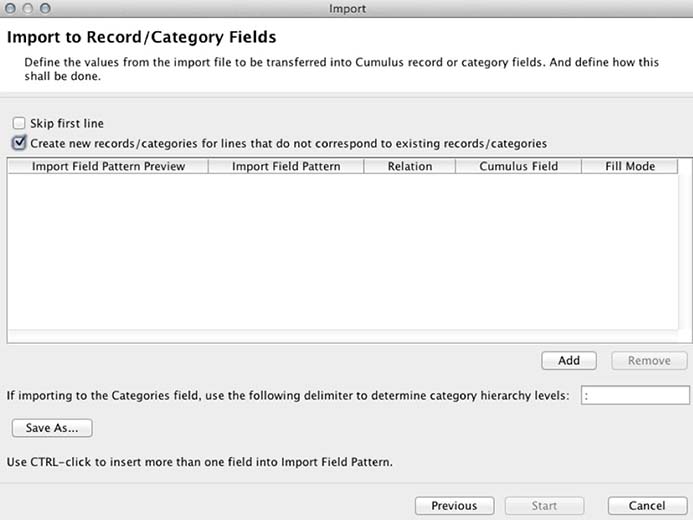Click the Start button
Viewport: 693px width, 520px height.
(x=544, y=506)
